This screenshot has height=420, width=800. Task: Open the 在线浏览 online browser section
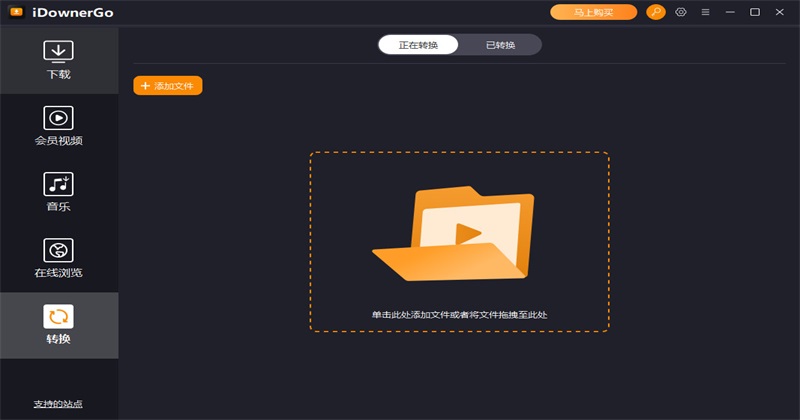59,258
